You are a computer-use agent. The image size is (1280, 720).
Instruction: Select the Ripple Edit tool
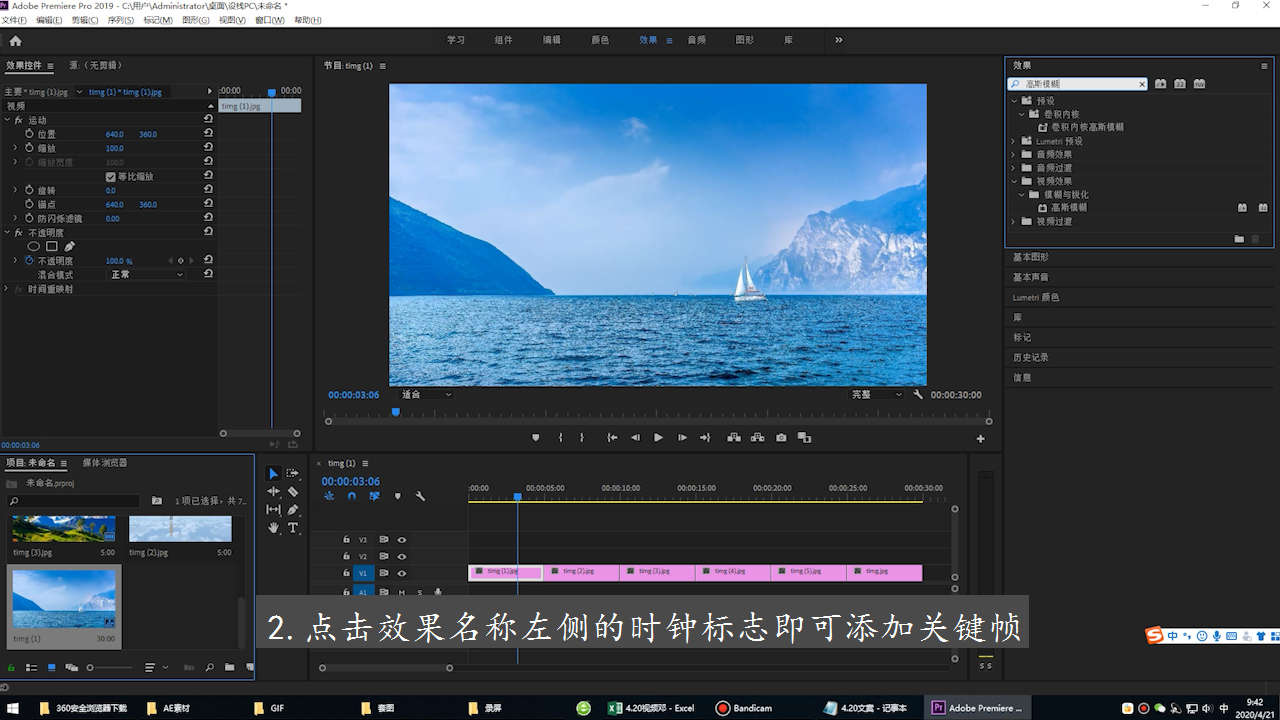(x=273, y=491)
